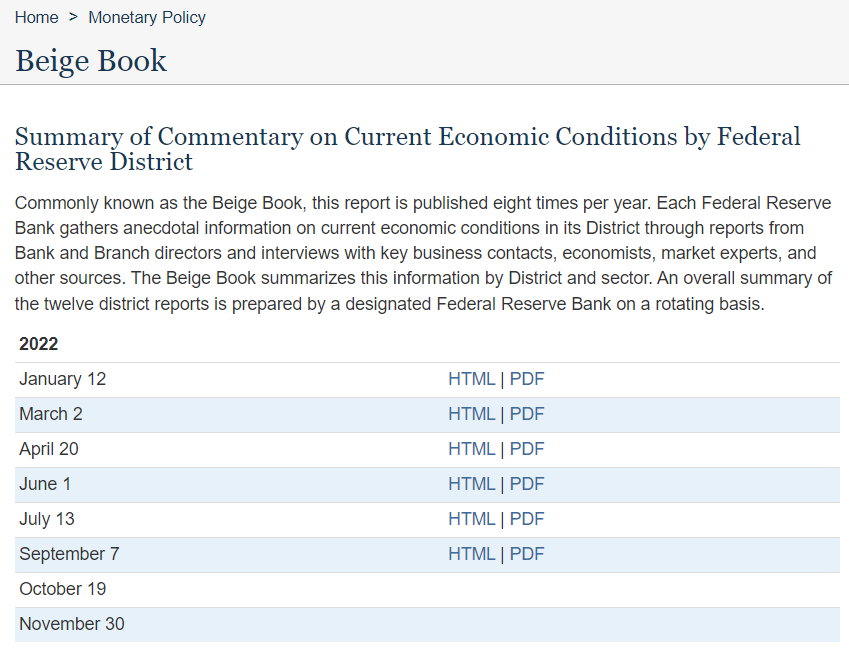Download January 12 PDF report

coord(527,379)
